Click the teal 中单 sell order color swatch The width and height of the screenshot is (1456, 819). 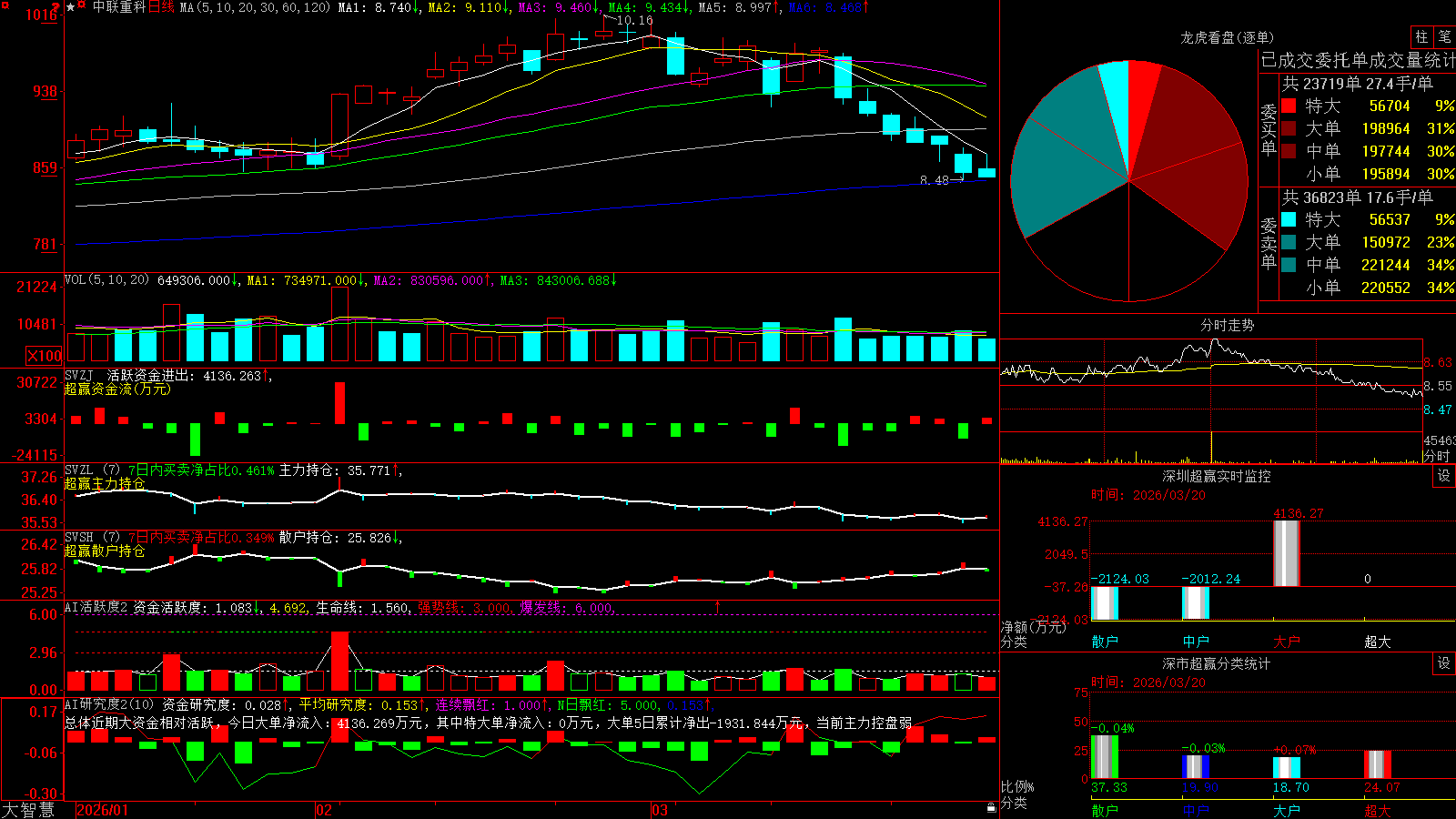pos(1289,265)
